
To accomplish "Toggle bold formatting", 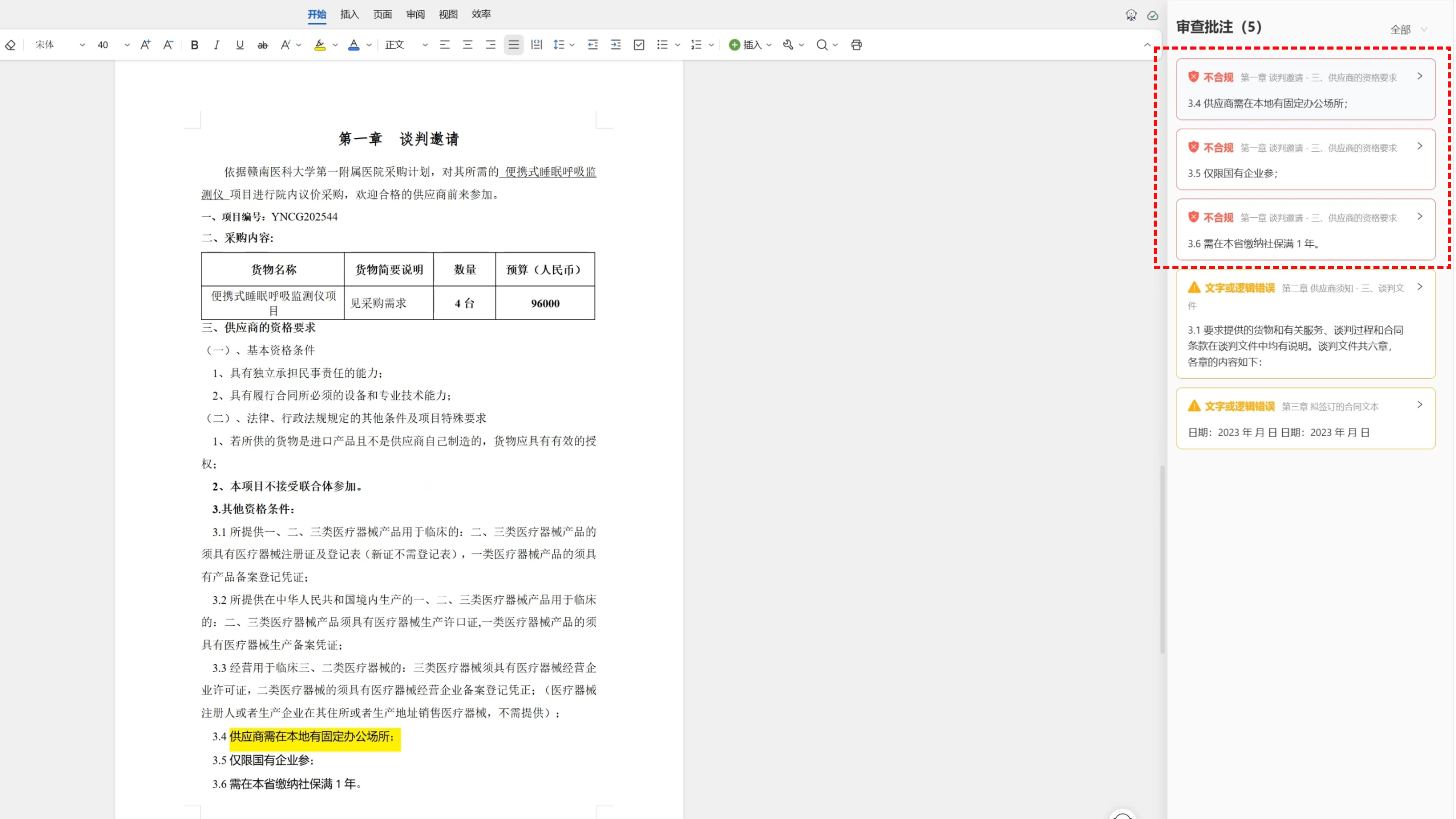I will click(194, 45).
